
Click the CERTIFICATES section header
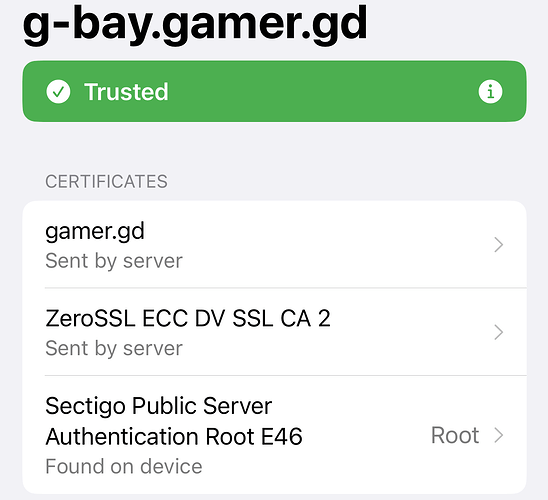[106, 182]
